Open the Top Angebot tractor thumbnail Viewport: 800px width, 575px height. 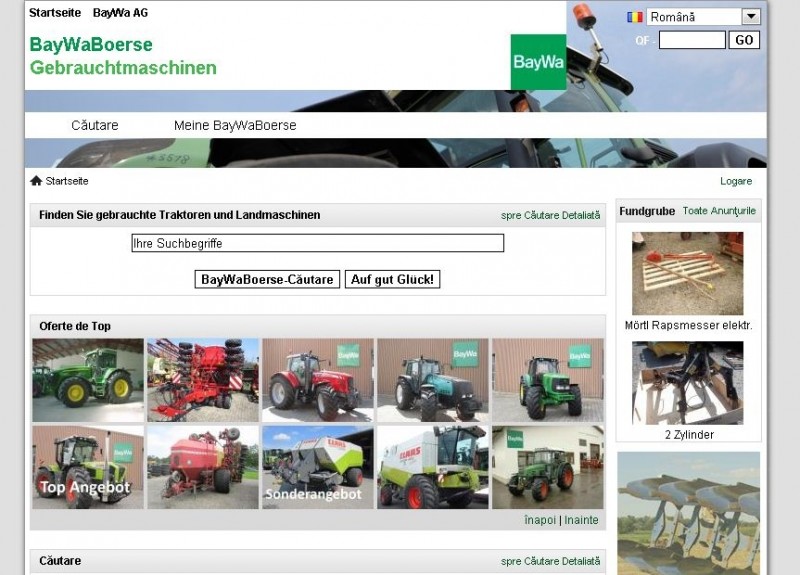pos(88,467)
